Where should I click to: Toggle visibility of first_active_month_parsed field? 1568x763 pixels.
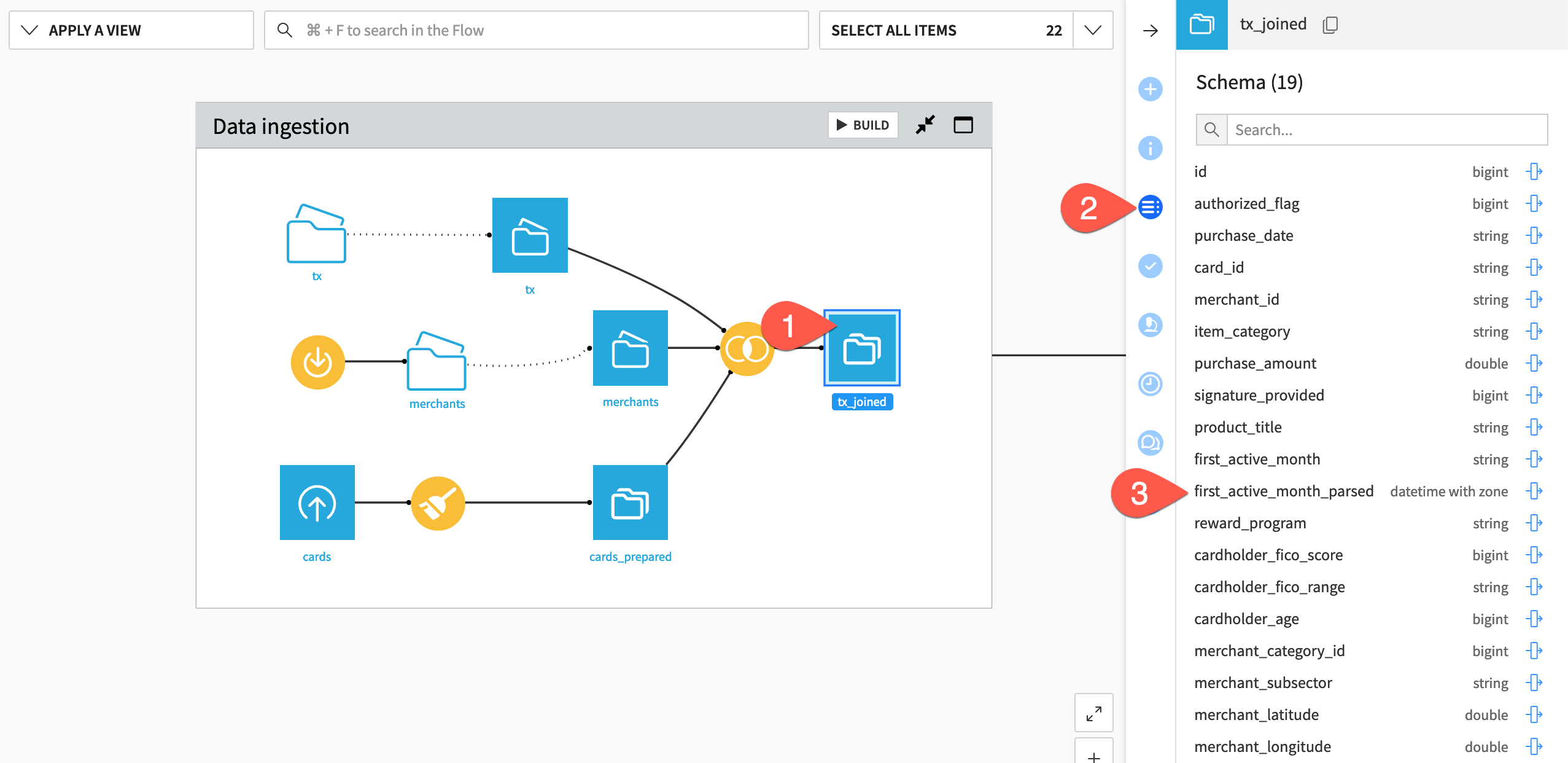pyautogui.click(x=1536, y=490)
